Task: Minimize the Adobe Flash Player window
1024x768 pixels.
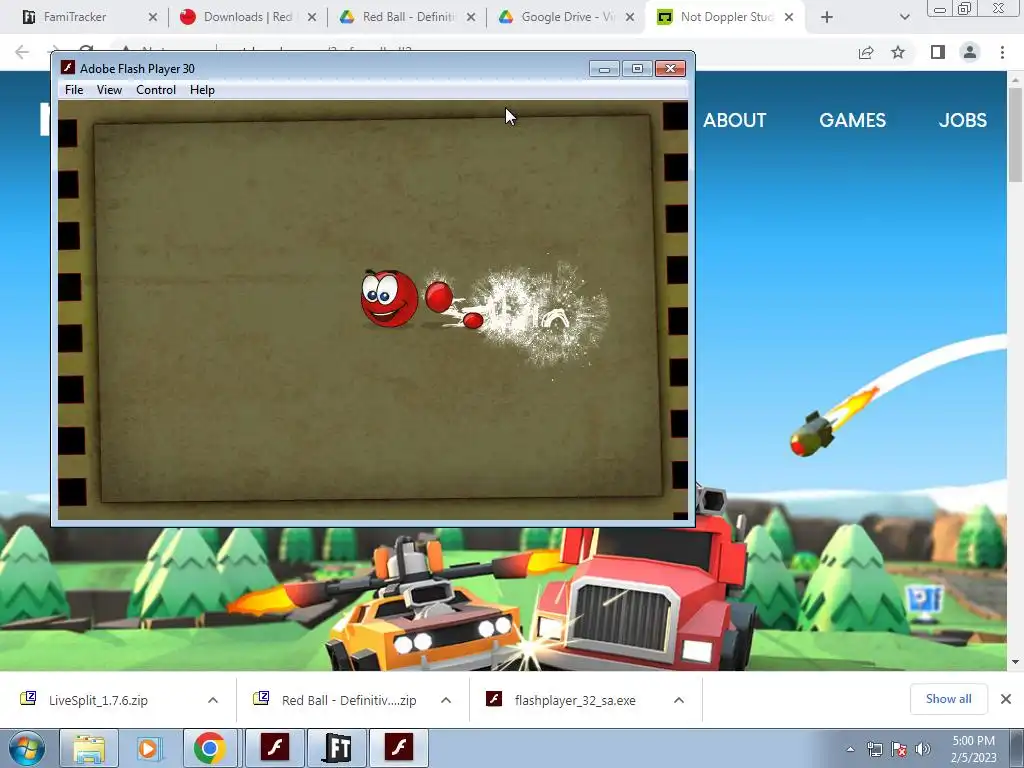Action: point(604,69)
